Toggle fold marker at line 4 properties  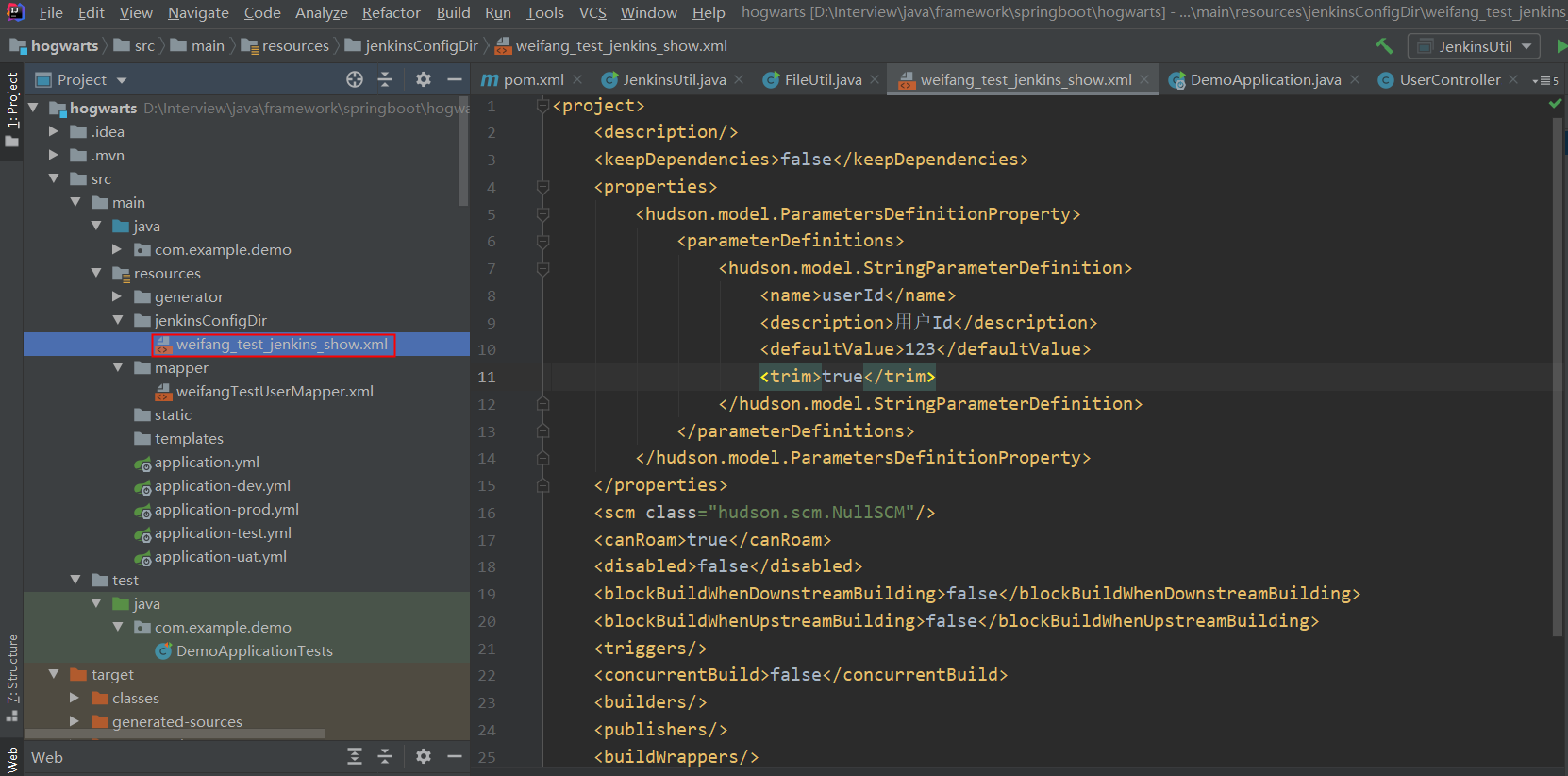point(542,187)
